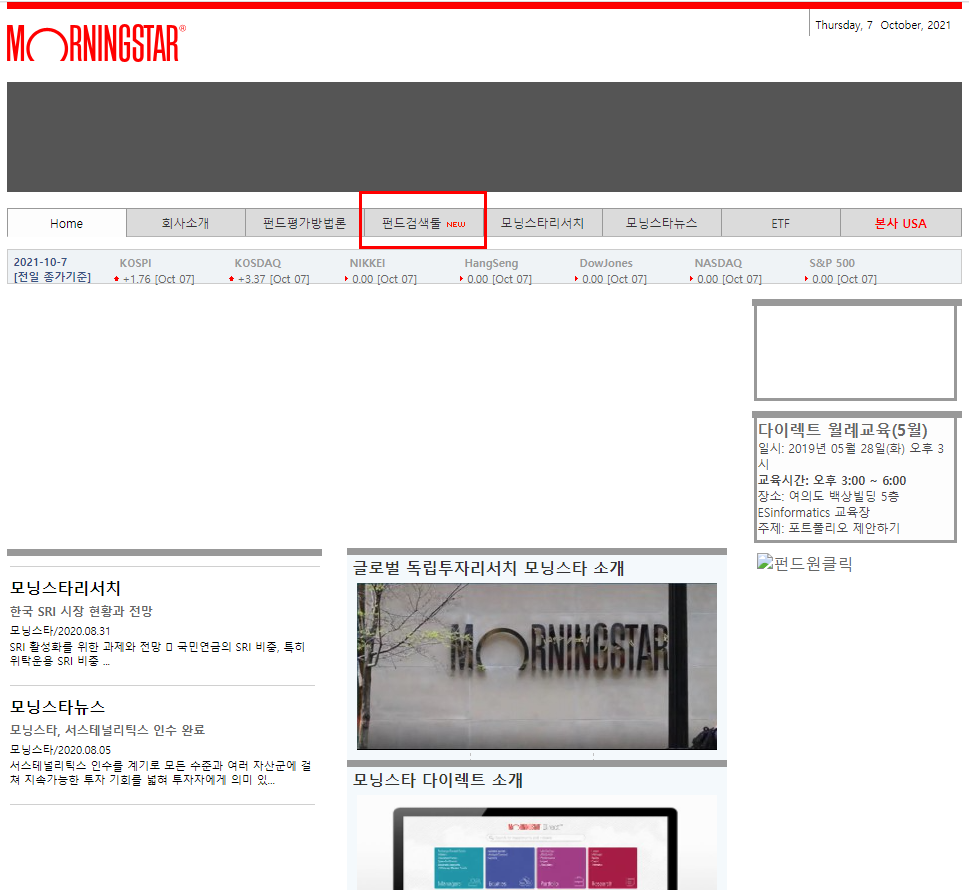The image size is (969, 890).
Task: Click the 모닝스타/2020.08.31 byline
Action: coord(60,631)
